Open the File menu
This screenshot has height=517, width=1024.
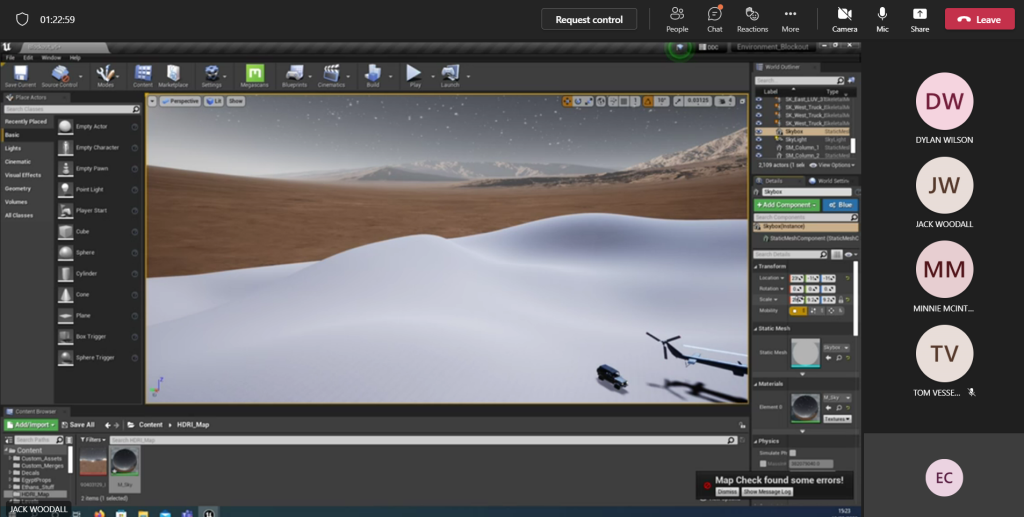(10, 58)
